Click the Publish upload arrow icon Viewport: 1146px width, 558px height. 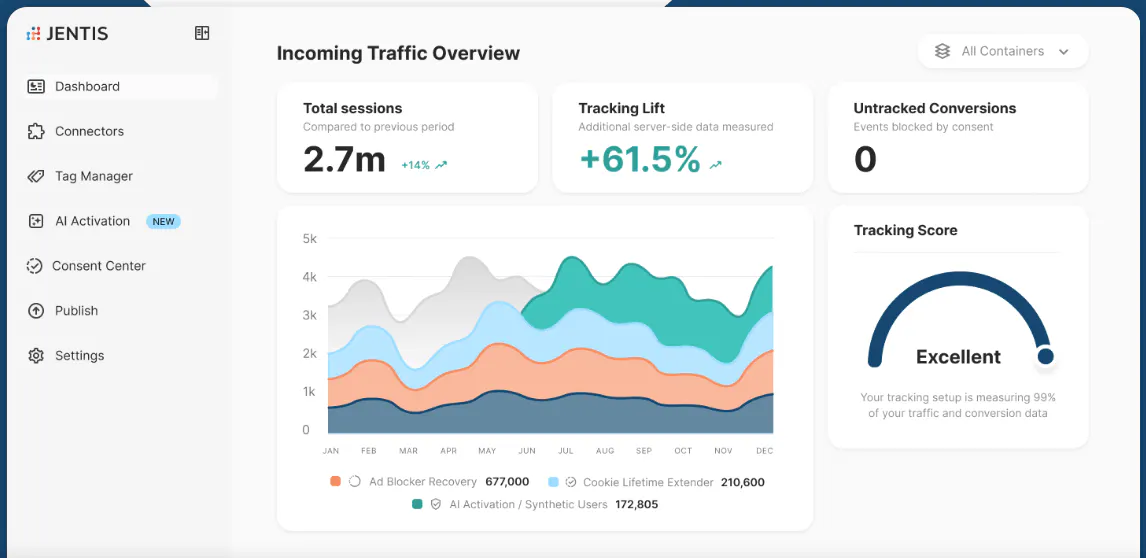click(36, 311)
